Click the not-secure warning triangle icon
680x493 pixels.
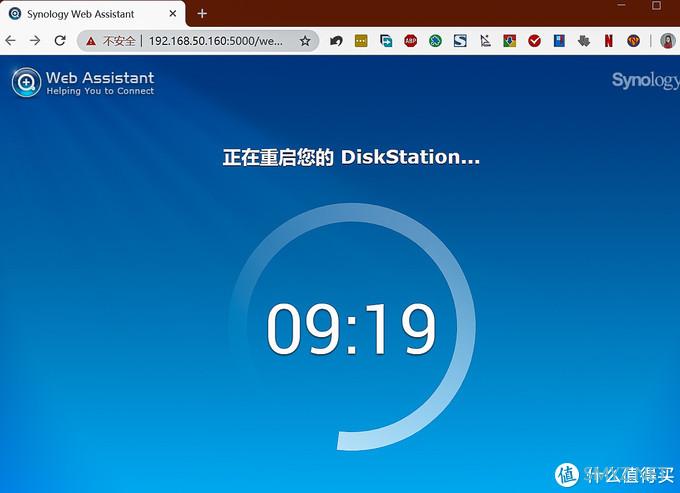[x=91, y=41]
